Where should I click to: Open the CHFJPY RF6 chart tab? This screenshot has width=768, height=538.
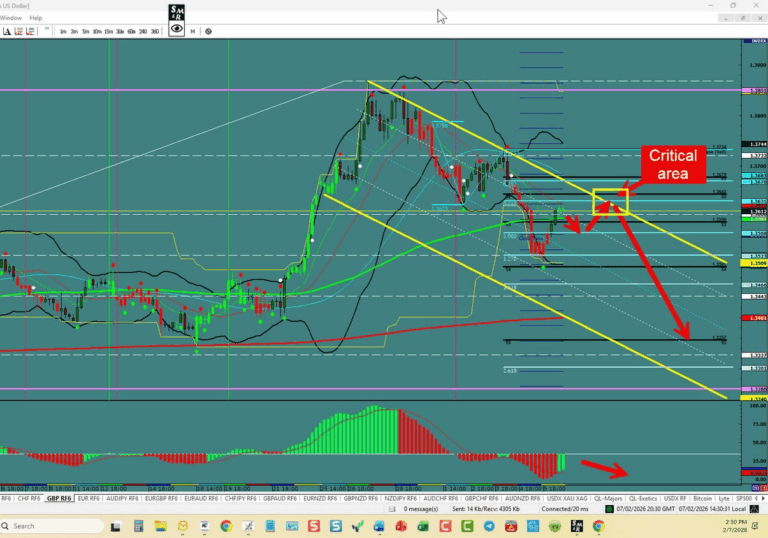(x=240, y=498)
